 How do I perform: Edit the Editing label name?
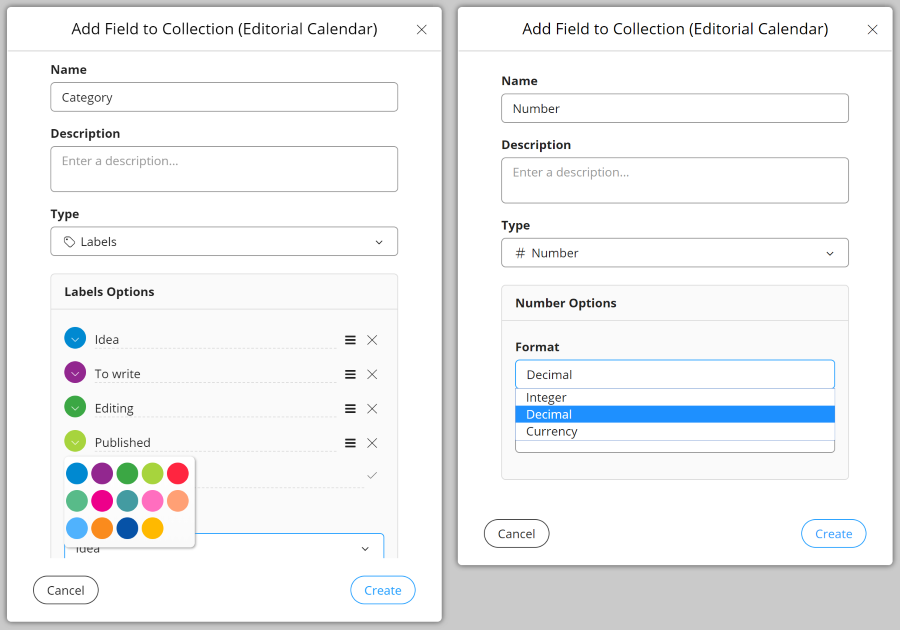point(215,409)
